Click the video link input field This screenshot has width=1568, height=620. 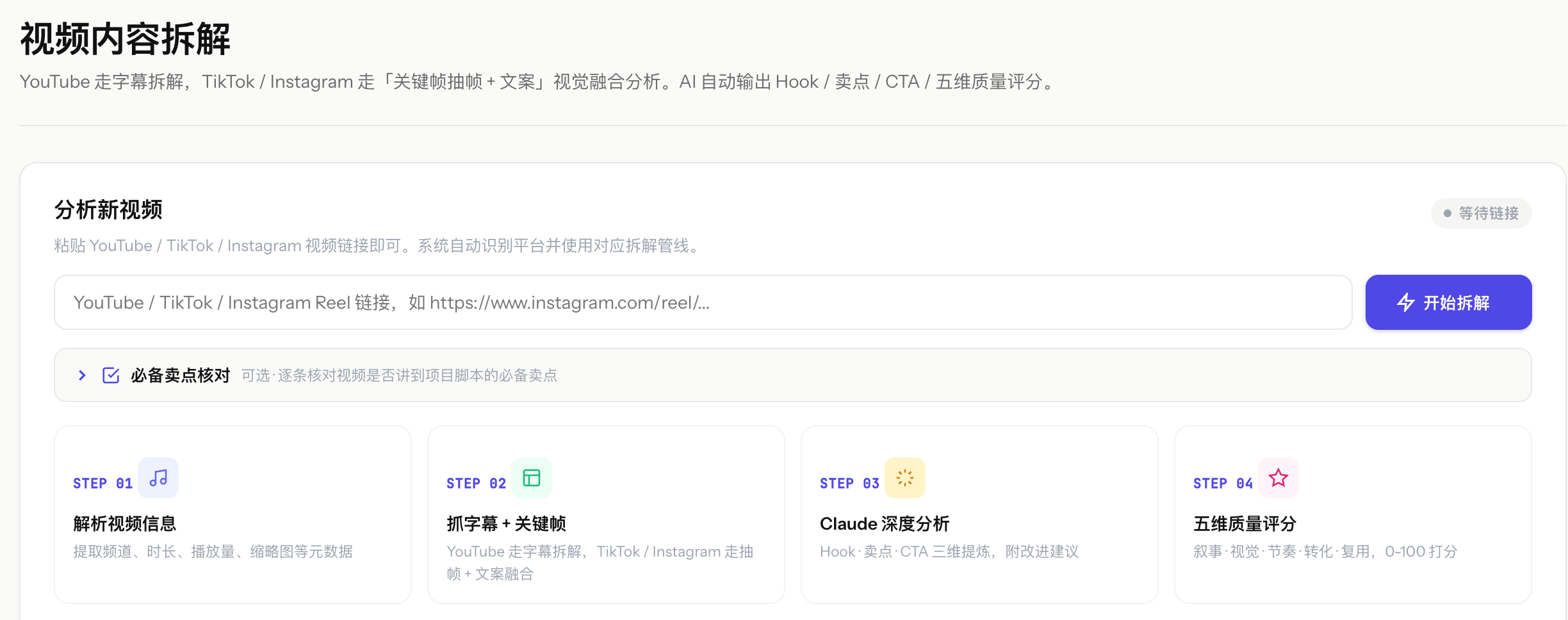pyautogui.click(x=703, y=302)
